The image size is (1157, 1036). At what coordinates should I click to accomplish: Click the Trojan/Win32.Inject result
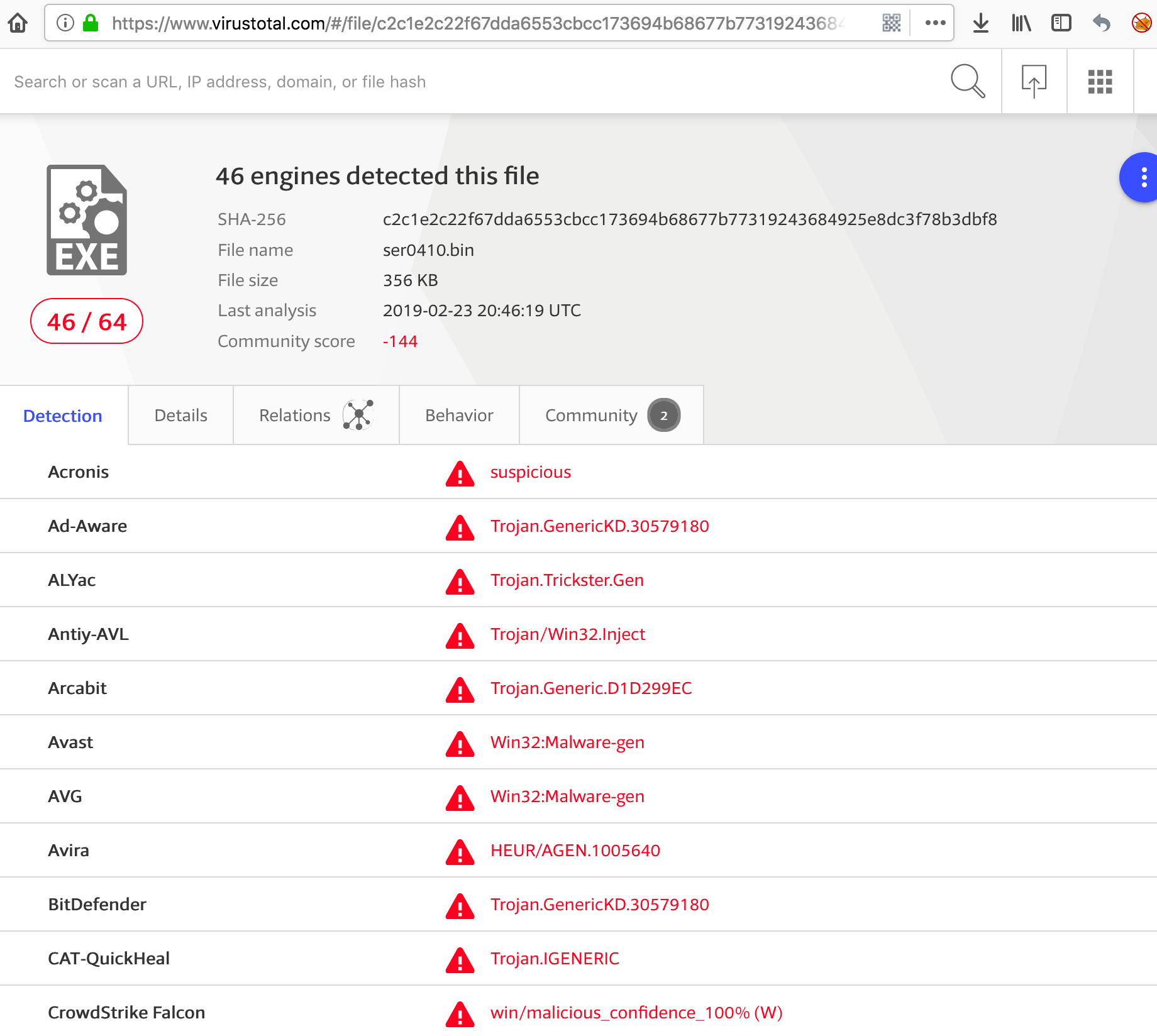pos(568,634)
